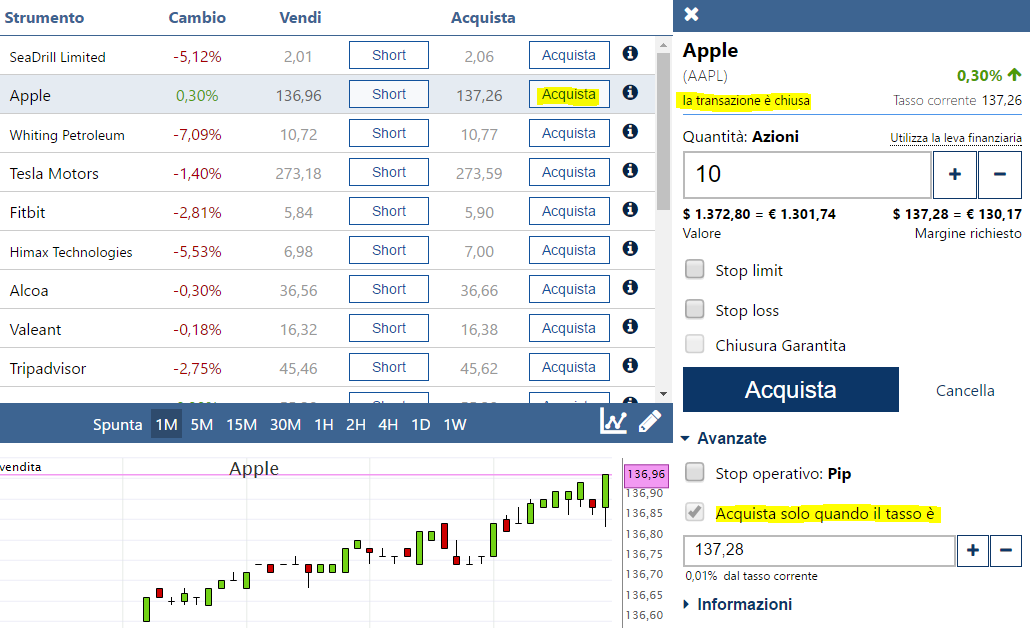Viewport: 1030px width, 628px height.
Task: Confirm order with large Acquista button
Action: (x=791, y=390)
